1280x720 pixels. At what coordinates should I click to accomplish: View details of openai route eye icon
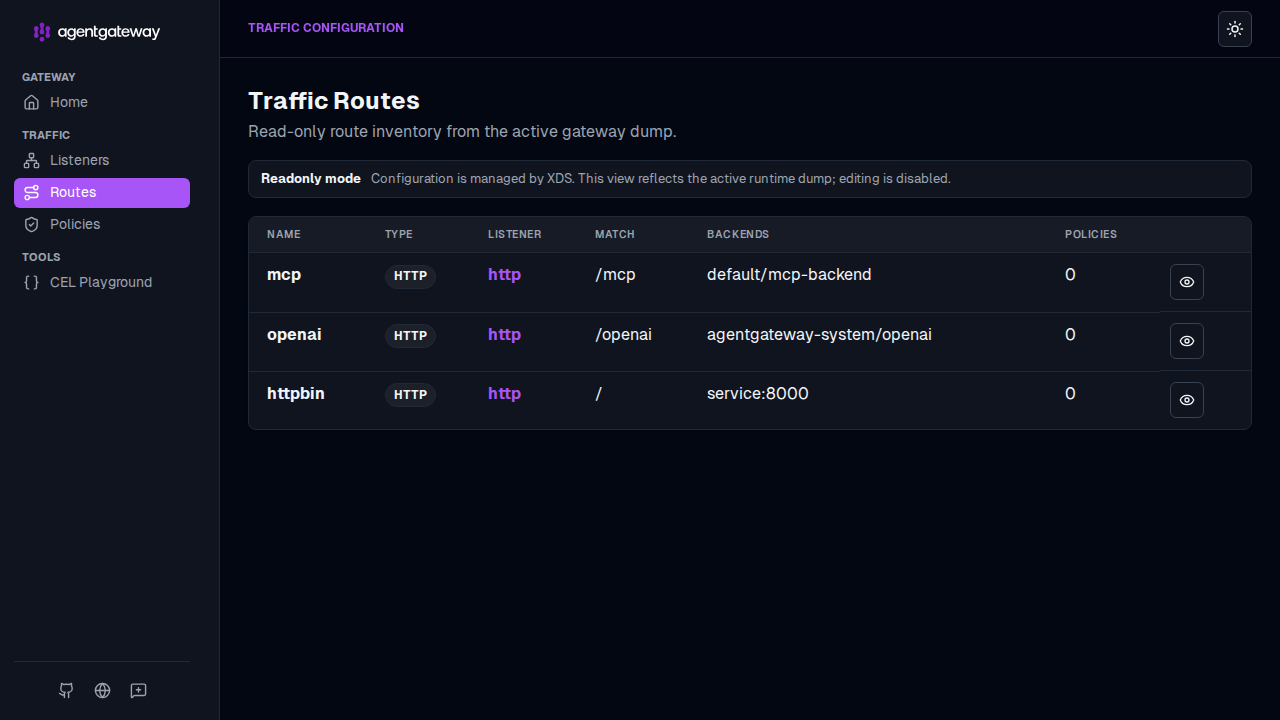(1187, 341)
